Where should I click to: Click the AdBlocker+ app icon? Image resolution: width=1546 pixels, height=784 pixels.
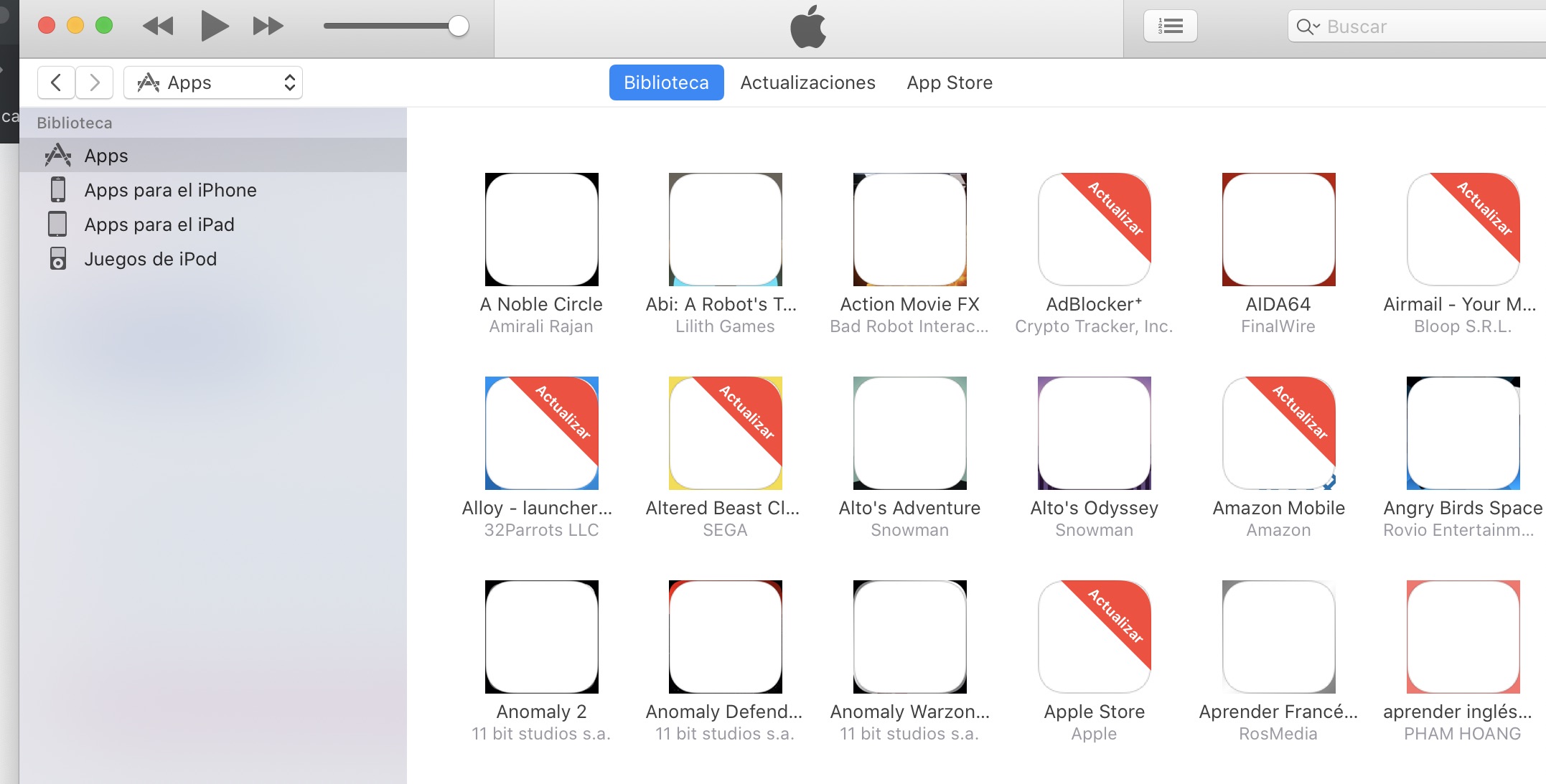tap(1094, 230)
